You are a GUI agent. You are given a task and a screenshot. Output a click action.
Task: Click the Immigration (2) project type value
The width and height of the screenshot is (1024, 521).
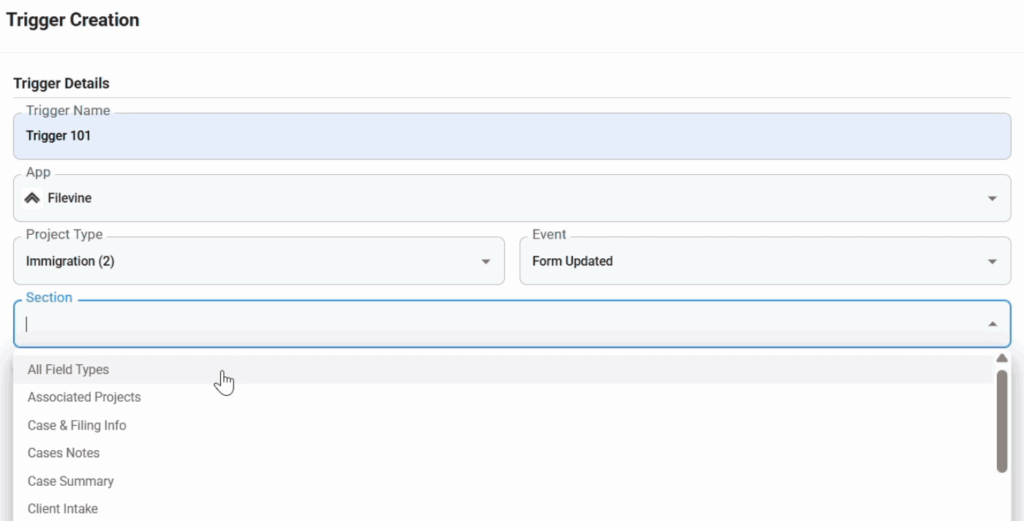(70, 261)
